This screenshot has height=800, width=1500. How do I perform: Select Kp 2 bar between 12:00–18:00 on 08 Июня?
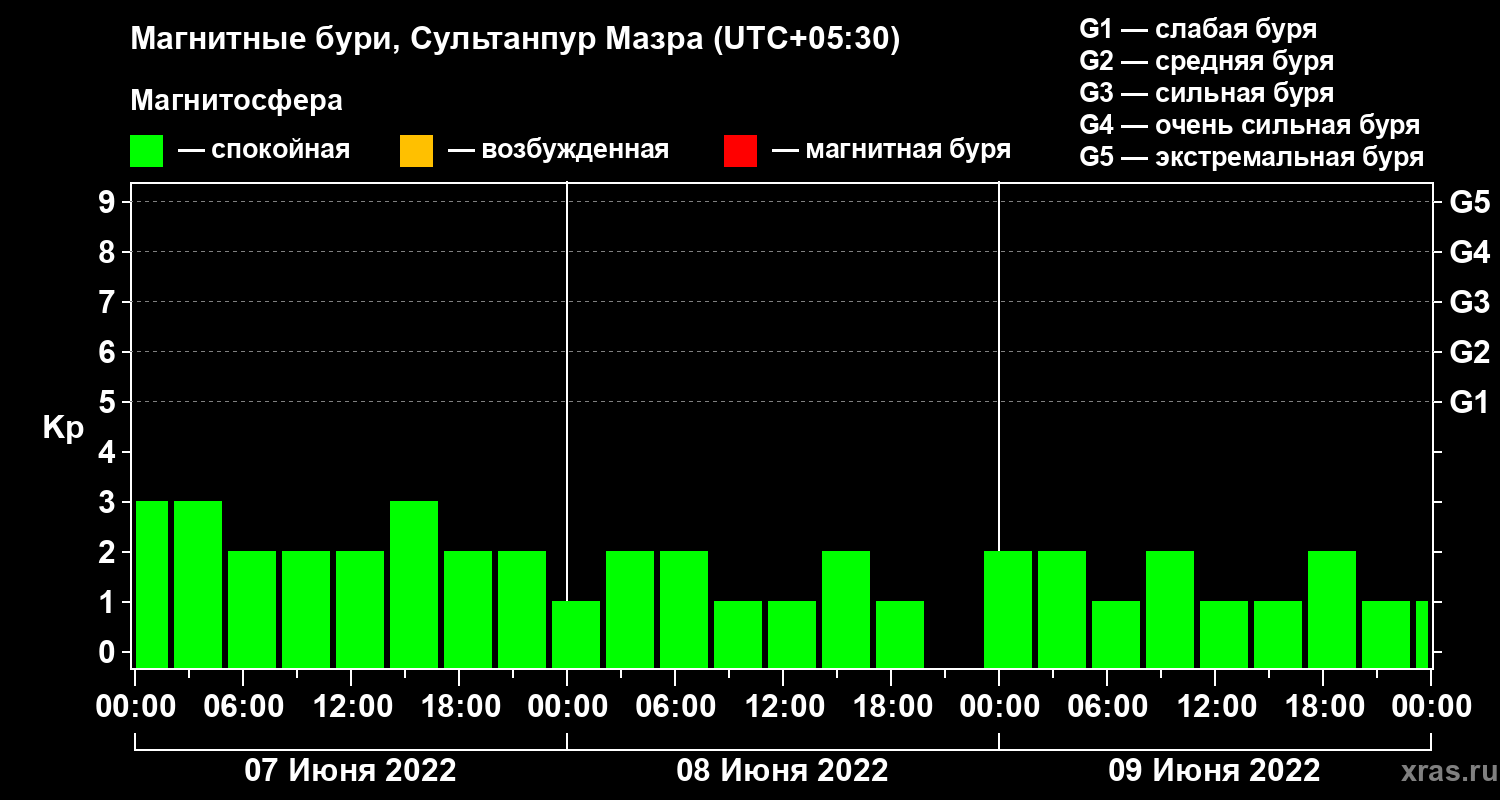point(846,609)
